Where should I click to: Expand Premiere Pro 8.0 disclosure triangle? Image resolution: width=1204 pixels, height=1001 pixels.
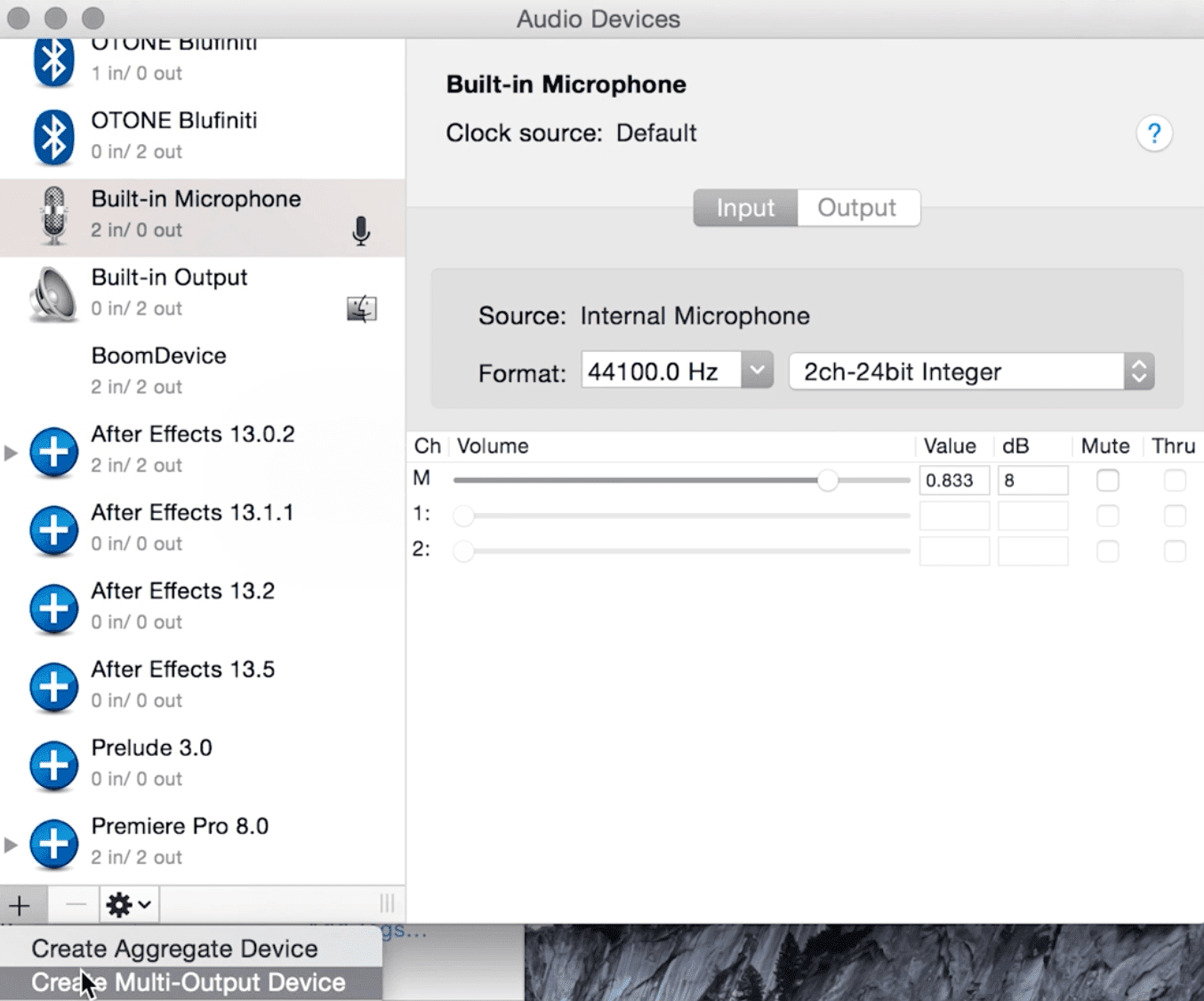click(11, 844)
